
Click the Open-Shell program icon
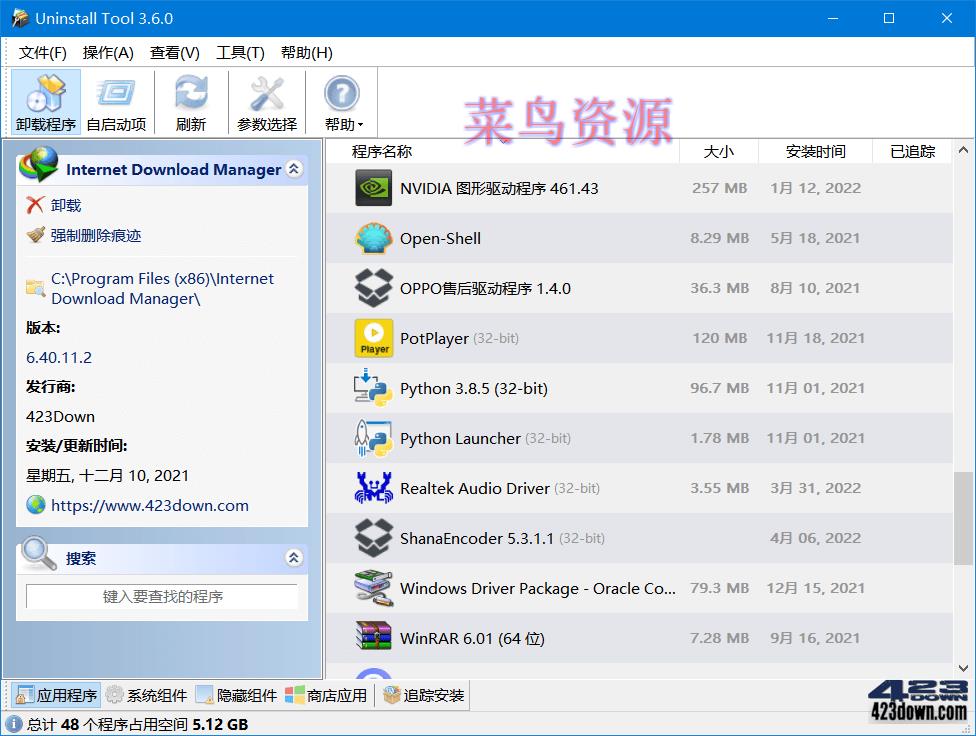pyautogui.click(x=372, y=238)
